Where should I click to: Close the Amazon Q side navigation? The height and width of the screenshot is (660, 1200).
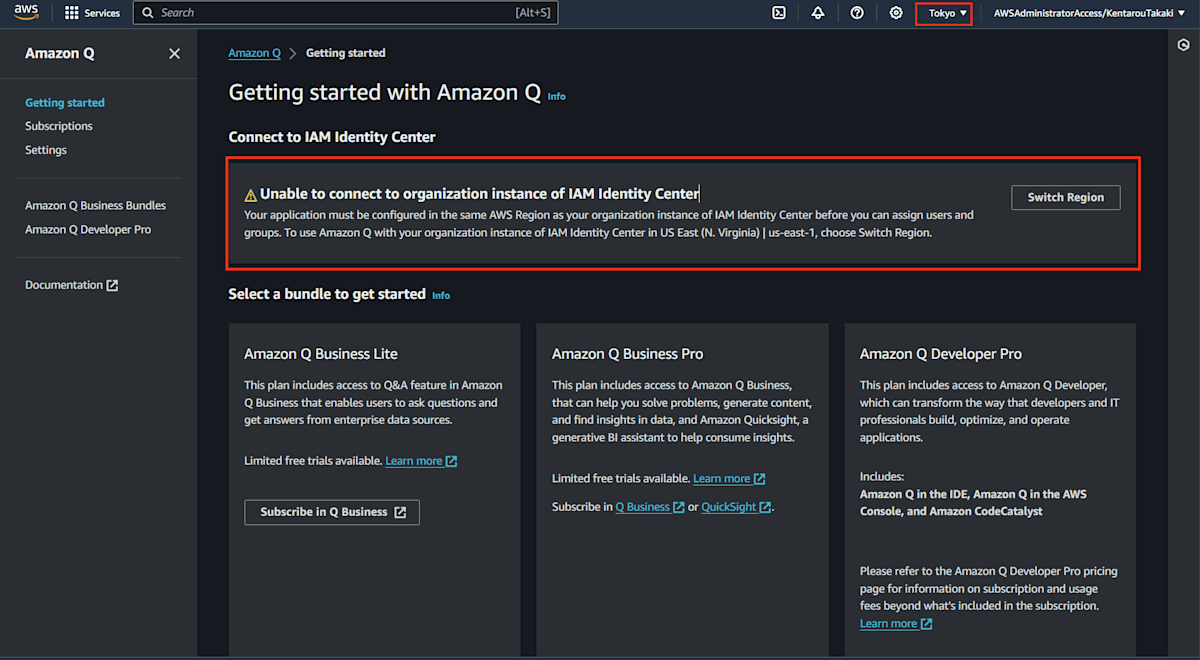click(x=175, y=54)
